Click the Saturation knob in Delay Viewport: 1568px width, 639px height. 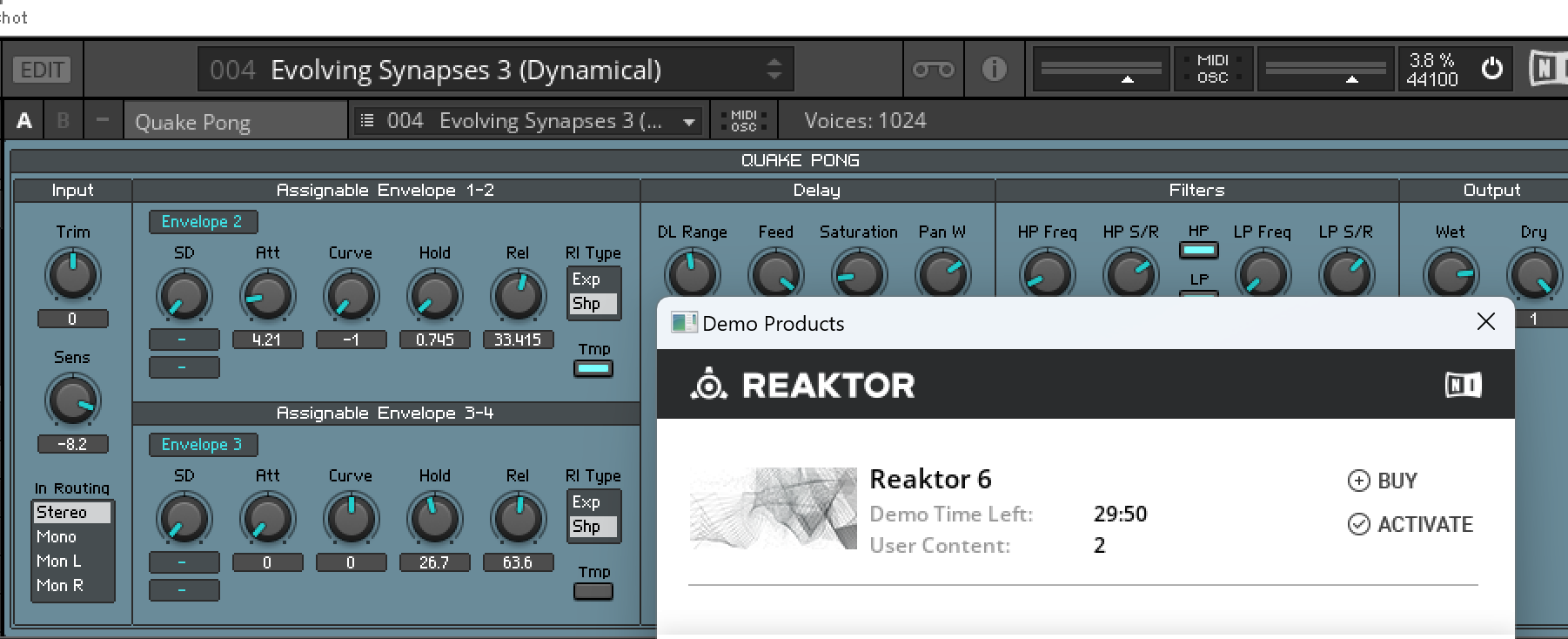(859, 273)
